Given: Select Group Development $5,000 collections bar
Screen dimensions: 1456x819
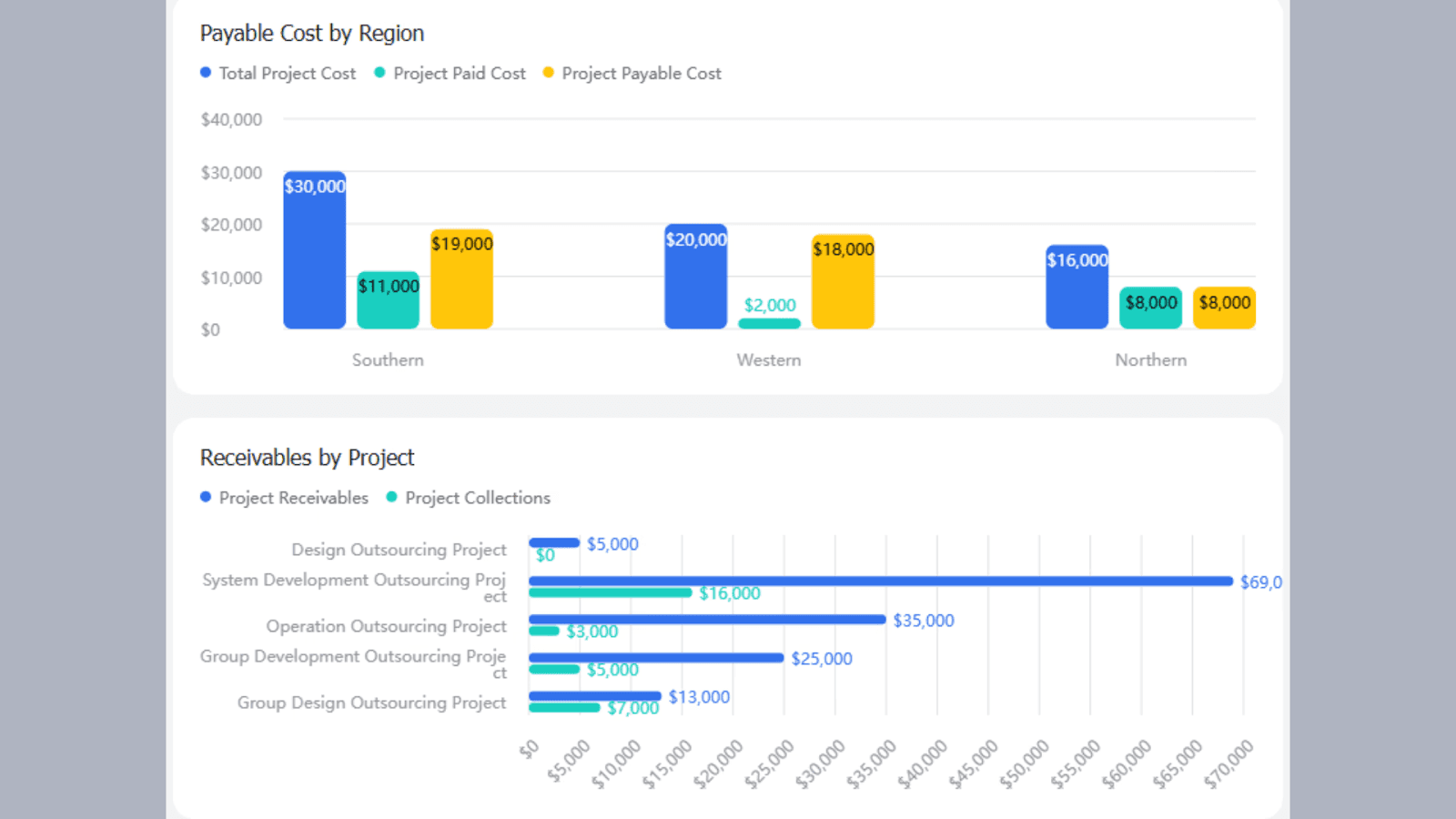Looking at the screenshot, I should tap(554, 669).
